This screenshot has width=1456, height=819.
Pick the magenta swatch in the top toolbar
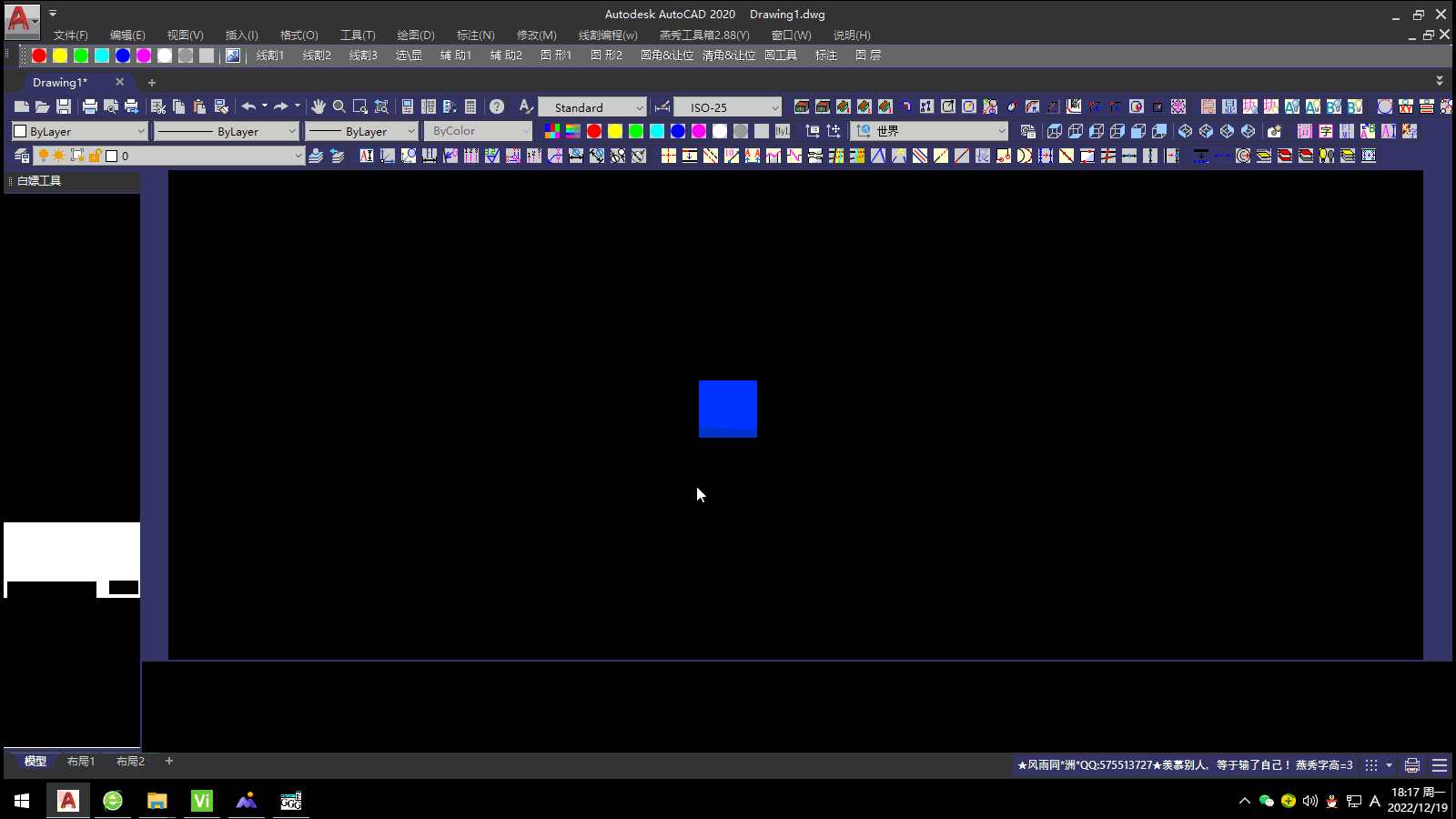tap(144, 56)
